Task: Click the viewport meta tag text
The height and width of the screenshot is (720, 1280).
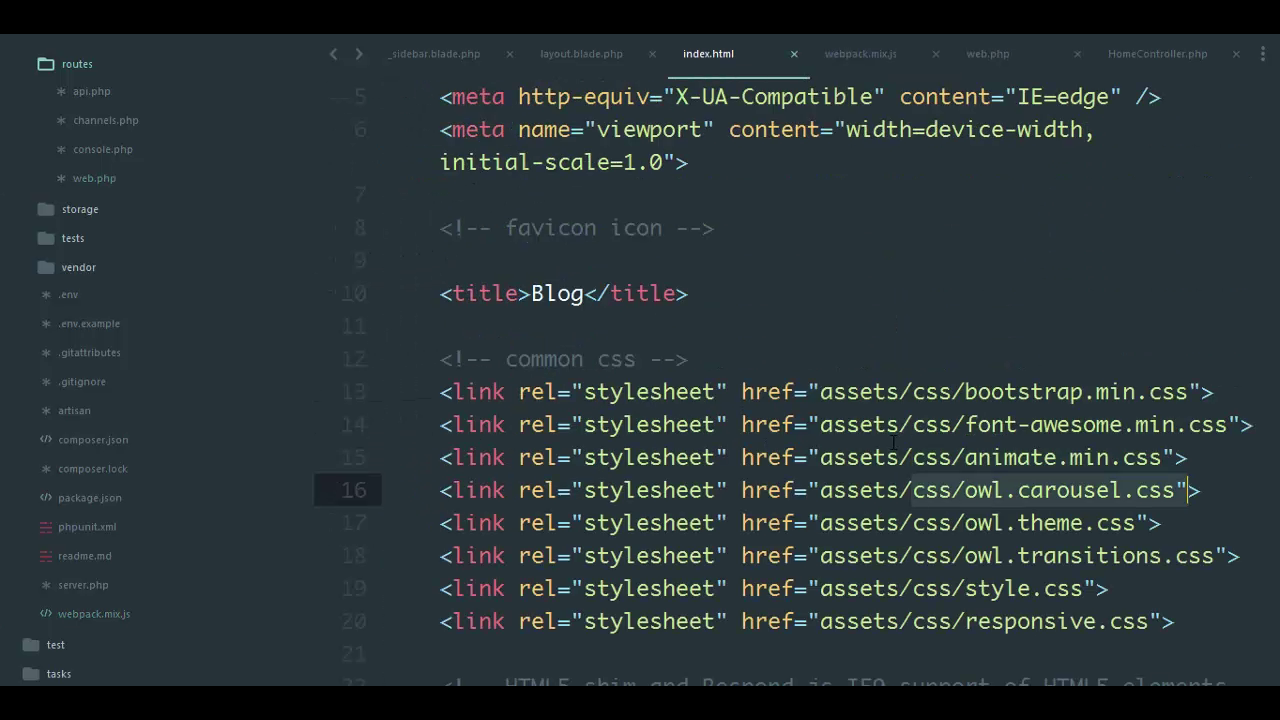Action: click(x=767, y=146)
